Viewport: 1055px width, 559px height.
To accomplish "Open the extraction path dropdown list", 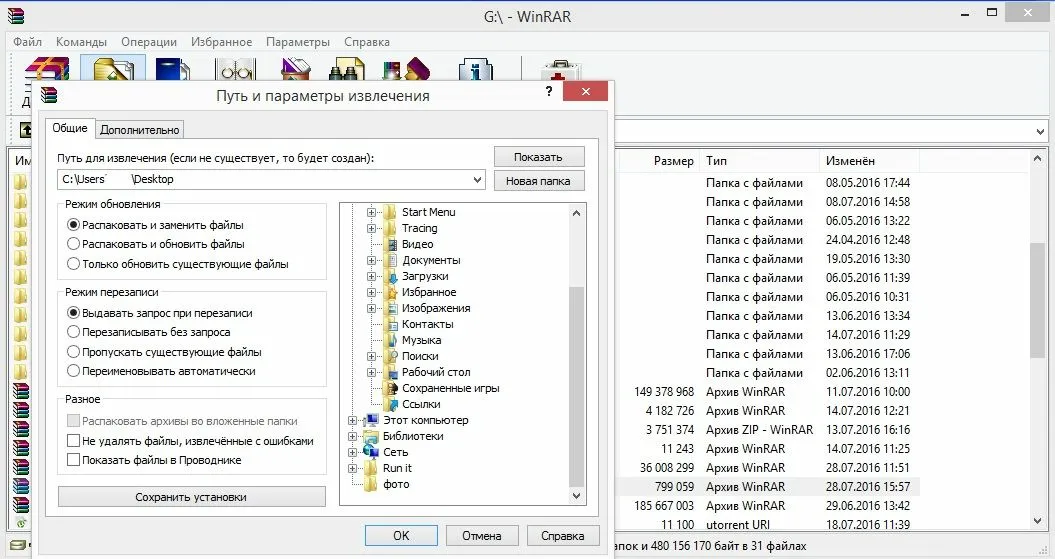I will [477, 180].
